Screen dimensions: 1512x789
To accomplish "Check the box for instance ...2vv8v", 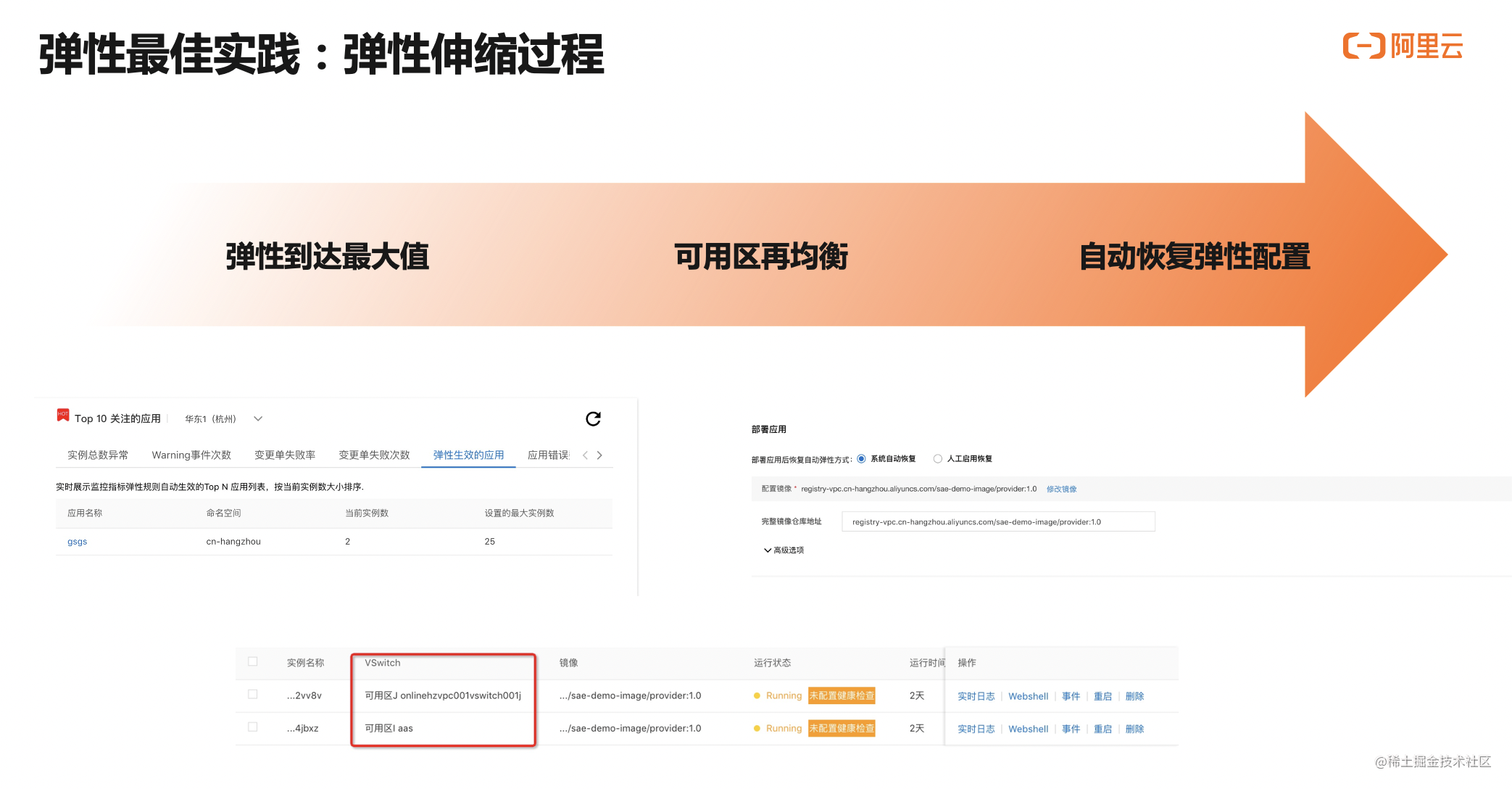I will click(252, 694).
